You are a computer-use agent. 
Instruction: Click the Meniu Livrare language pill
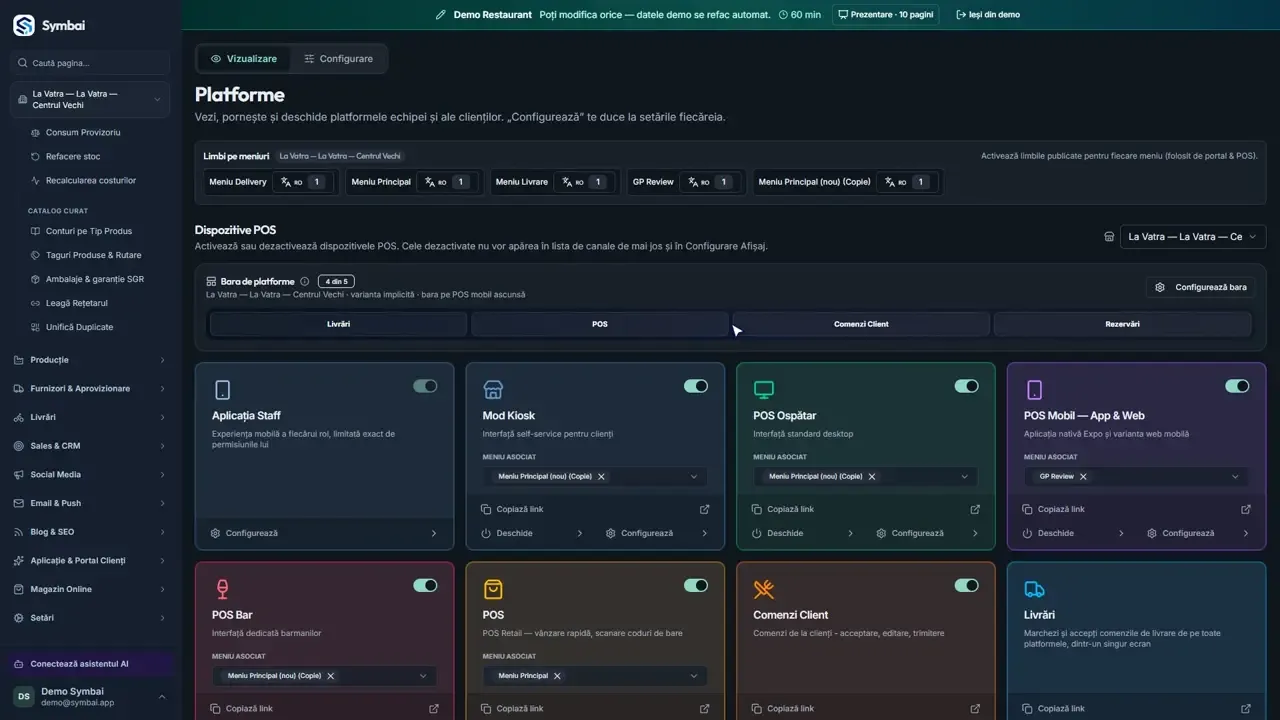pos(555,182)
